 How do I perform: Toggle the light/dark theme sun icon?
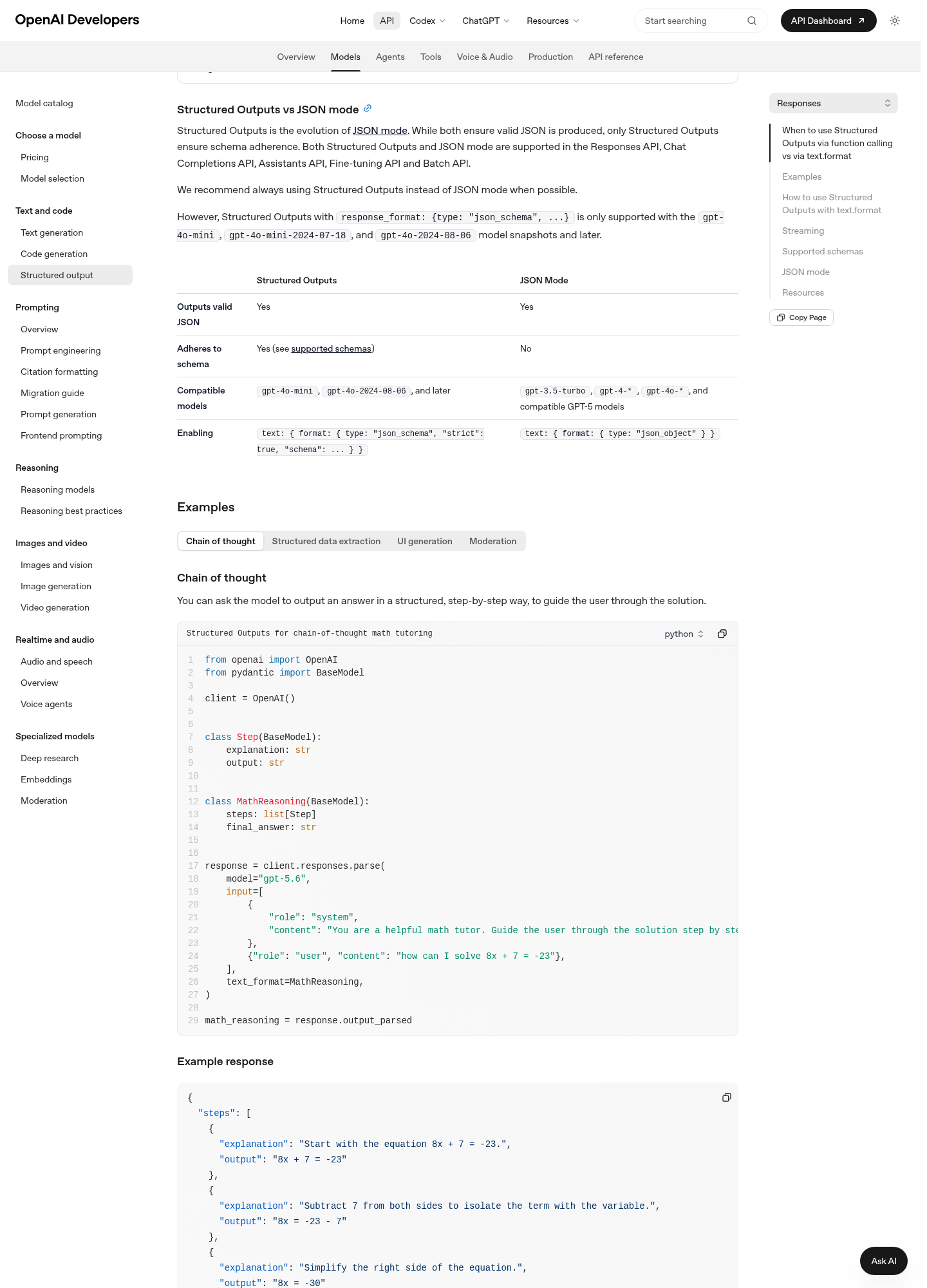pos(894,21)
